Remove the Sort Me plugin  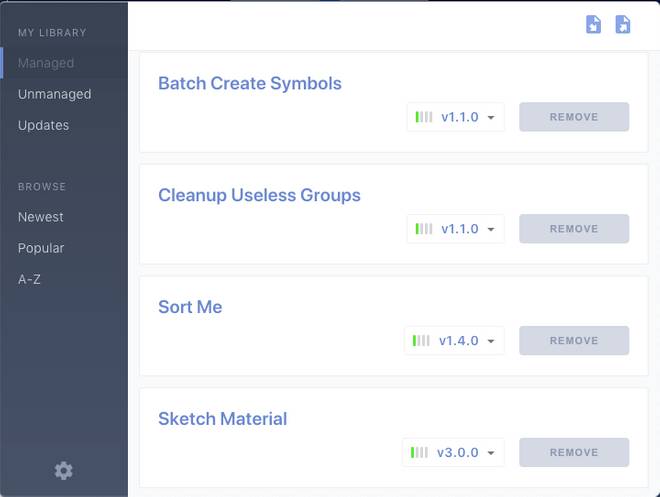(x=574, y=341)
